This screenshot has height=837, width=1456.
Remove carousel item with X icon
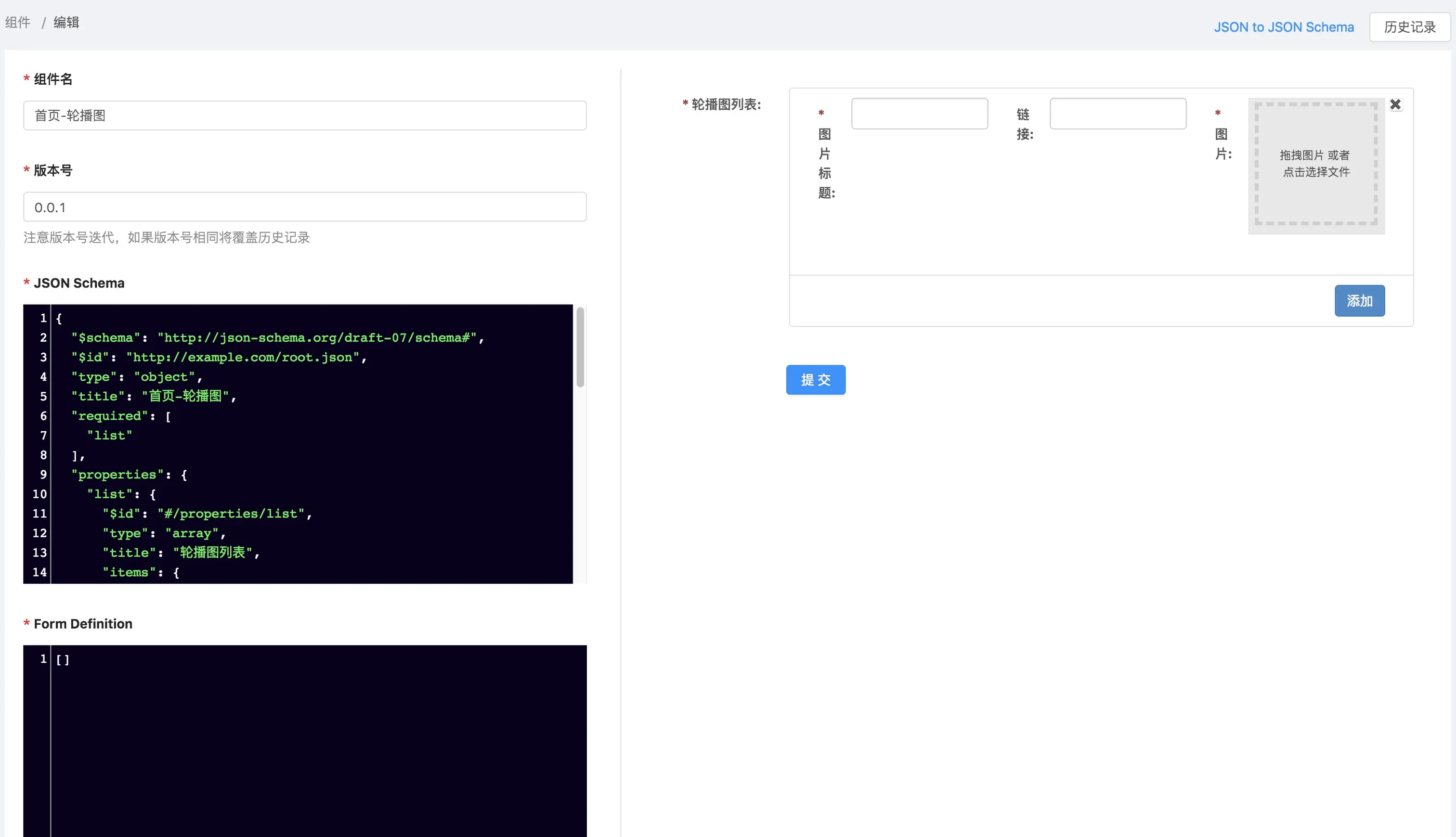(x=1395, y=104)
